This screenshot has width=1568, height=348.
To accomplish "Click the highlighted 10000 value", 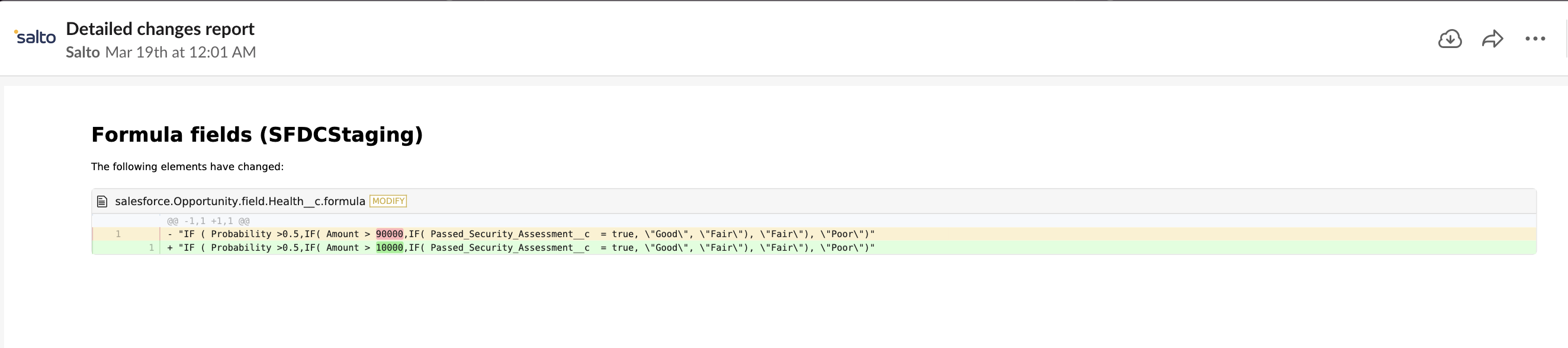I will 390,247.
